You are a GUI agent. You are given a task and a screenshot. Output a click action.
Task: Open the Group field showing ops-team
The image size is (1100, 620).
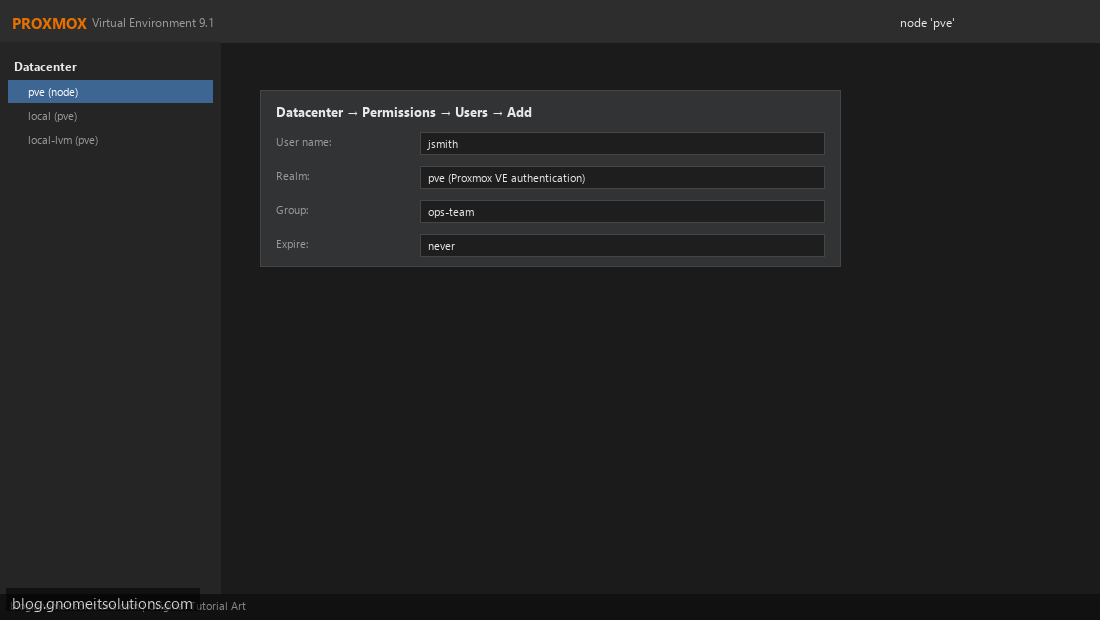(622, 212)
